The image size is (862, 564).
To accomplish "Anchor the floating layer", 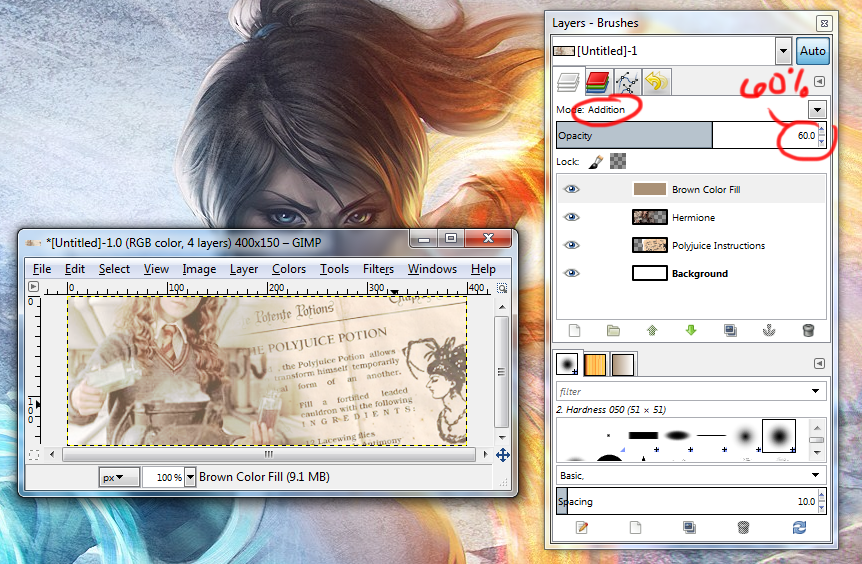I will coord(769,330).
